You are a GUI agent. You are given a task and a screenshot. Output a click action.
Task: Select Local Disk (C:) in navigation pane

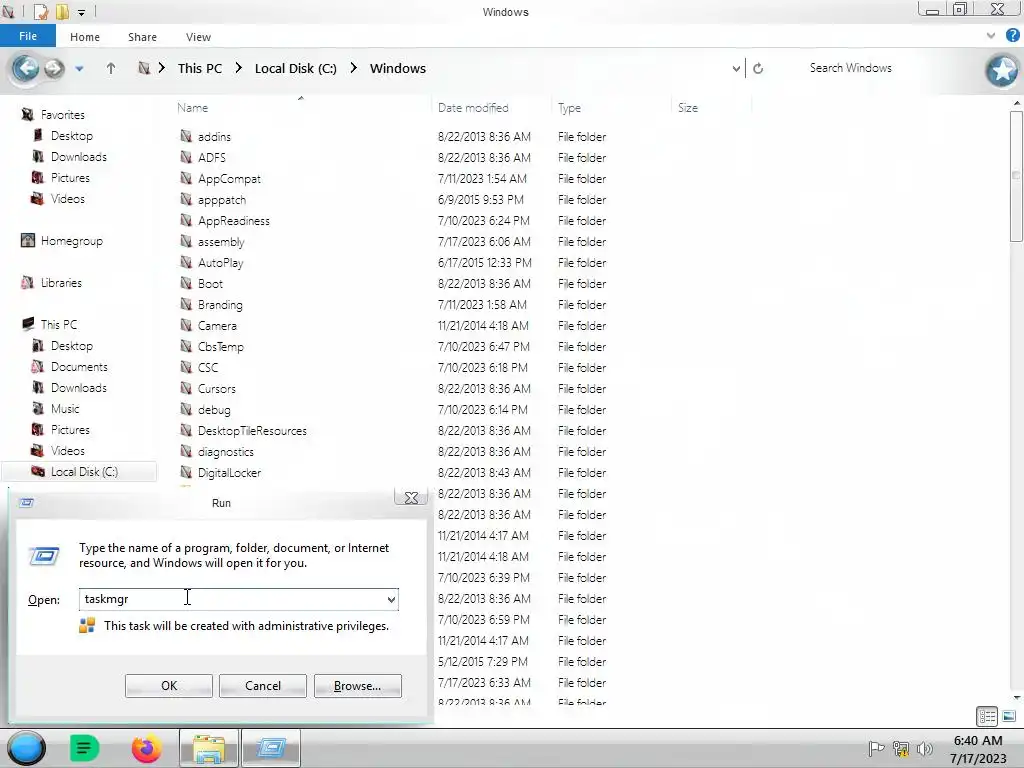pyautogui.click(x=84, y=472)
